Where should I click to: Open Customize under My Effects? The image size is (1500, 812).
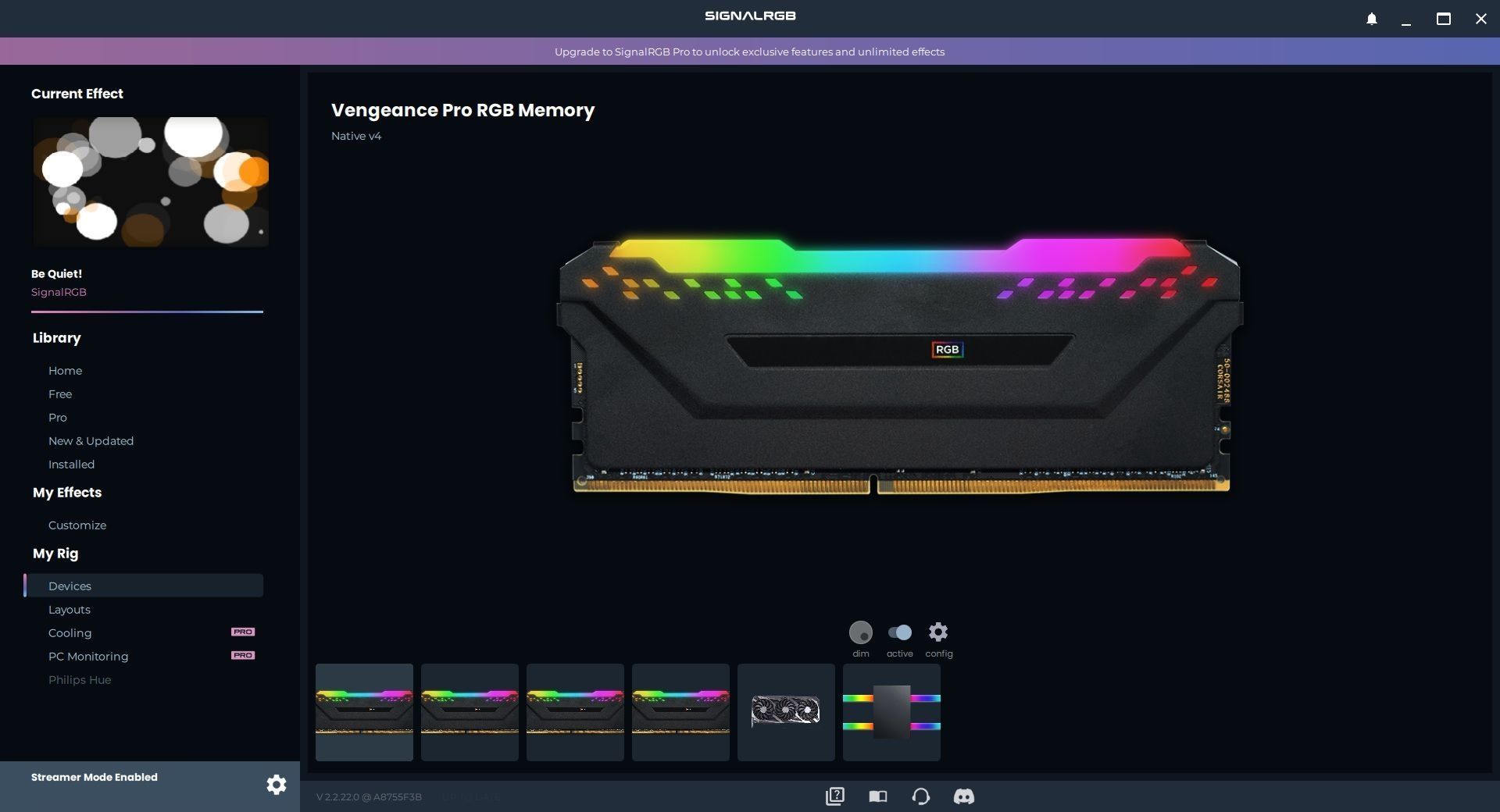point(77,525)
